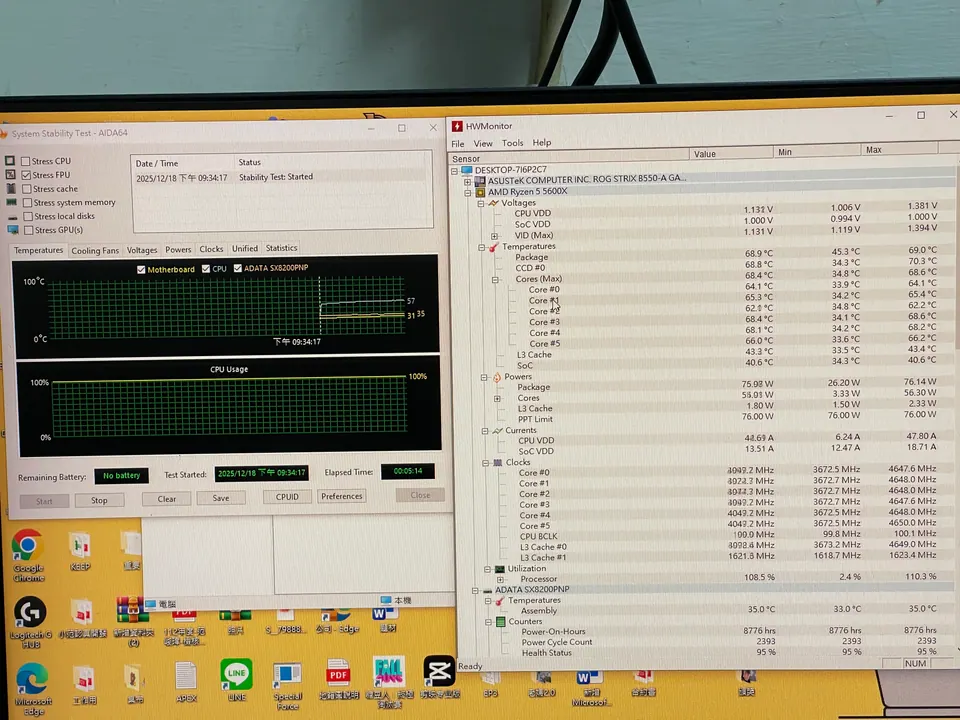Click the Utilization category icon
Screen dimensions: 960x720
[500, 569]
